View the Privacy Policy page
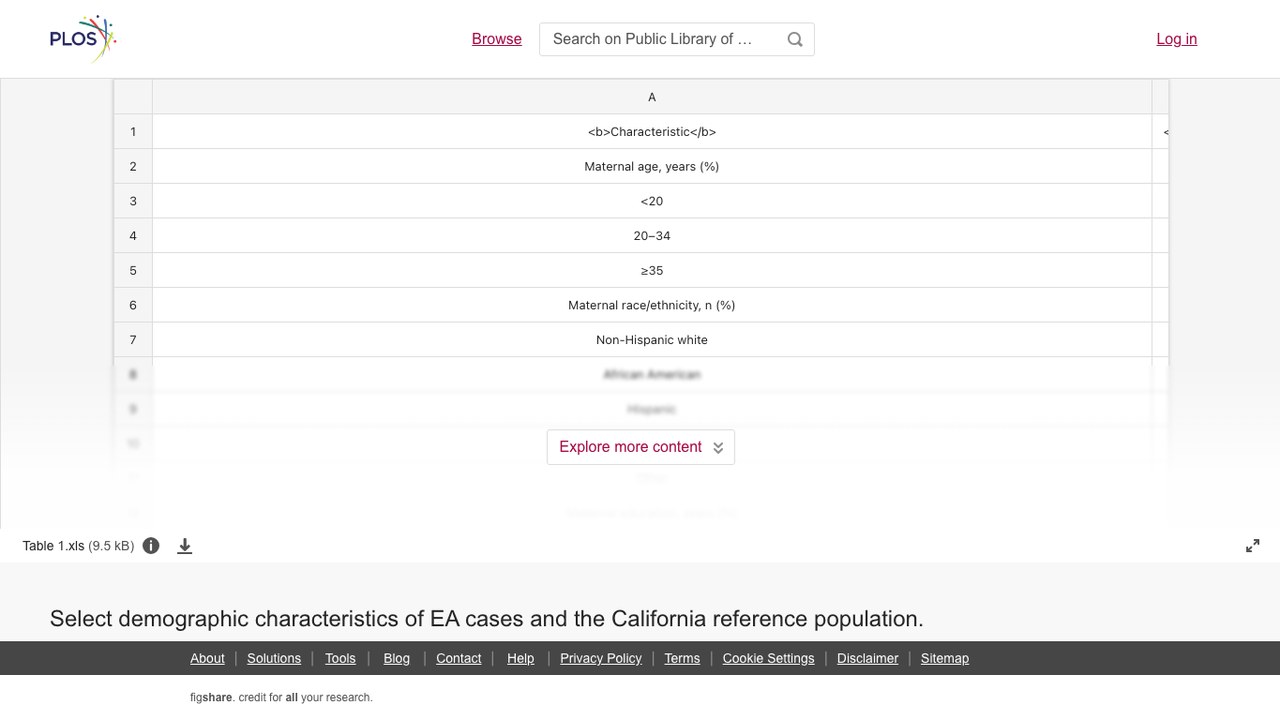1280x720 pixels. point(601,658)
